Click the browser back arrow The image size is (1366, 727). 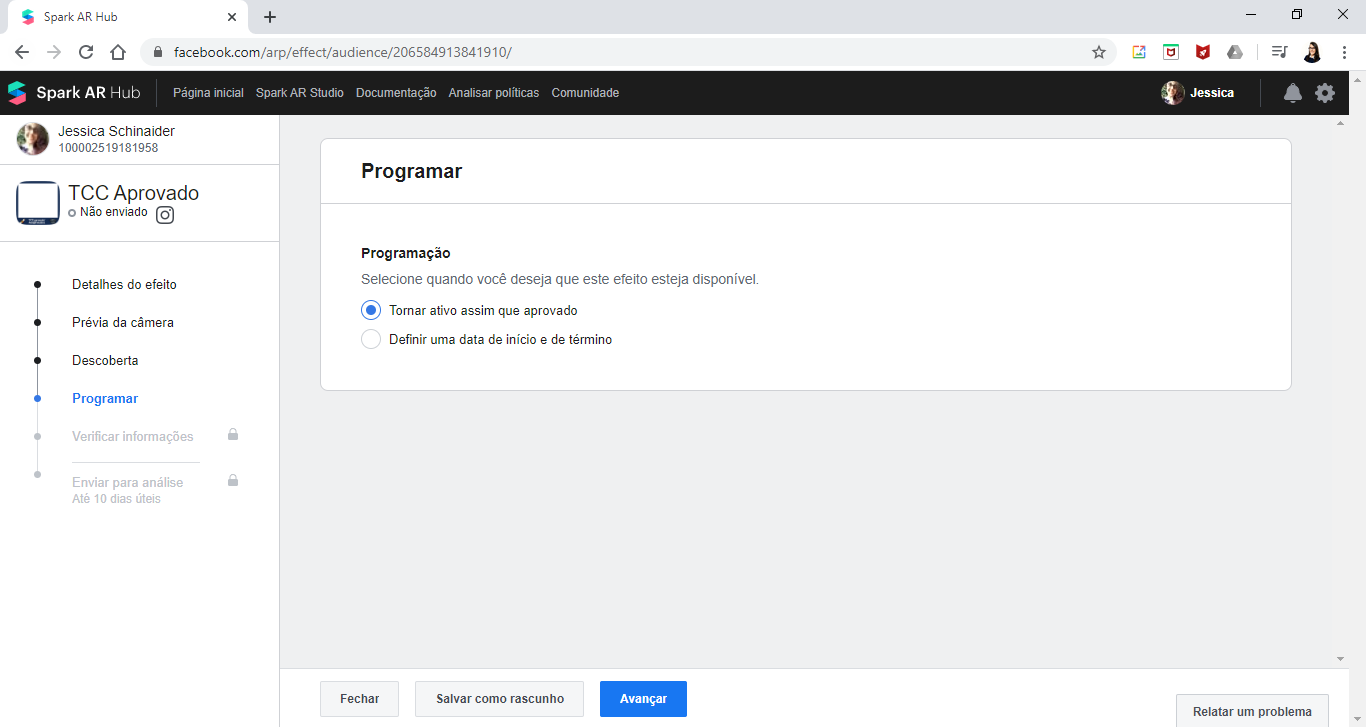click(22, 52)
